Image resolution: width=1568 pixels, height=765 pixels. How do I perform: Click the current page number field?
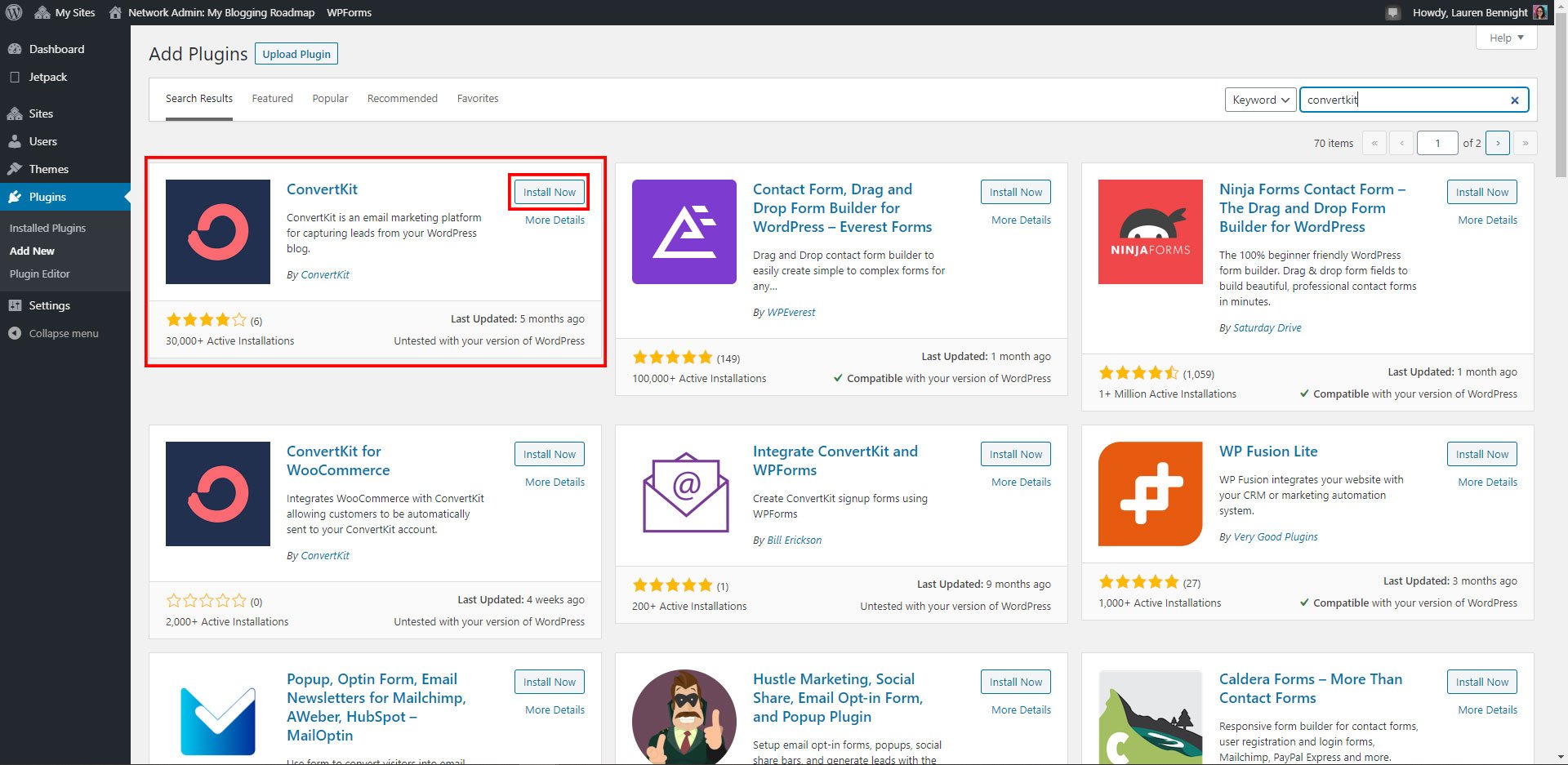click(1437, 143)
